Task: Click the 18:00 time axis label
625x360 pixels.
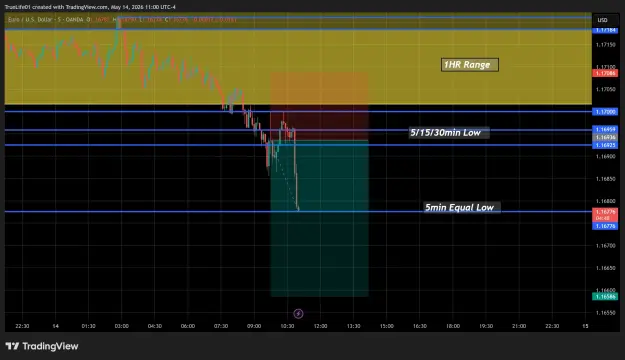Action: pos(452,326)
